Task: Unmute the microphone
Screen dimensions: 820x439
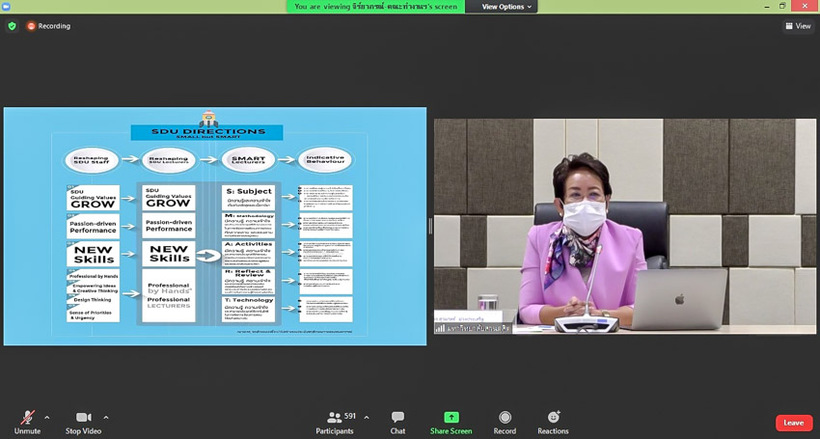Action: coord(27,423)
